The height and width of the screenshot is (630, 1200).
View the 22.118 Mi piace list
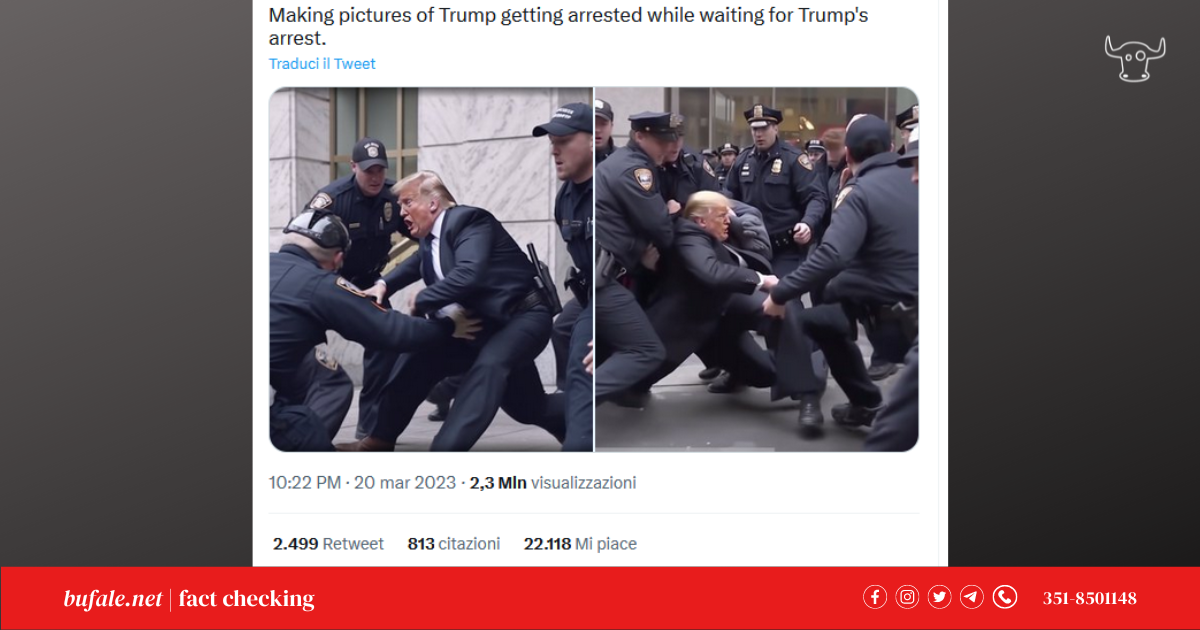pyautogui.click(x=580, y=544)
